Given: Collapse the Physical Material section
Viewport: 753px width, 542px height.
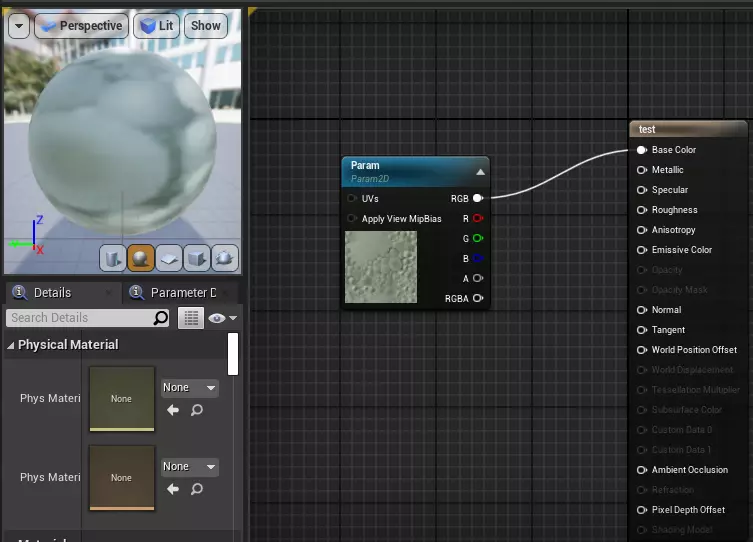Looking at the screenshot, I should click(11, 345).
